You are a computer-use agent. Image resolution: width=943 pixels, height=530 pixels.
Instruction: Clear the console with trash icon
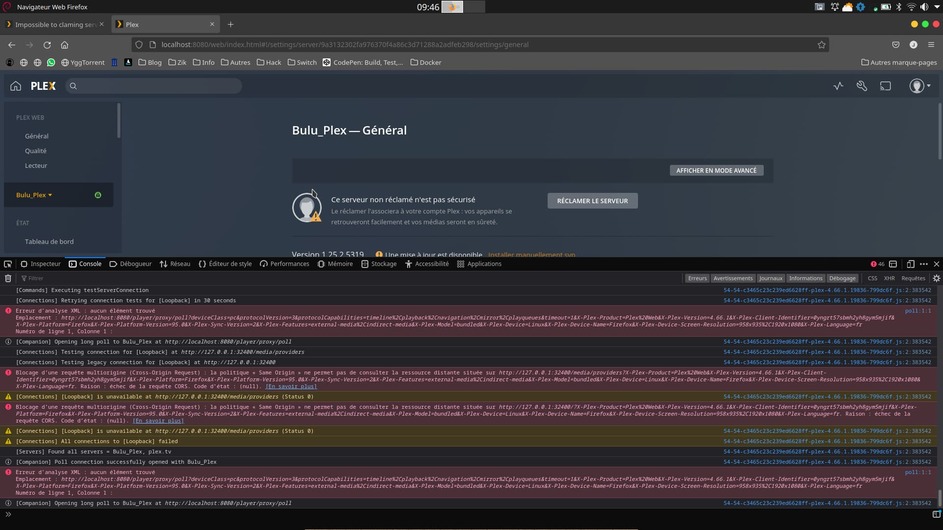pyautogui.click(x=8, y=278)
